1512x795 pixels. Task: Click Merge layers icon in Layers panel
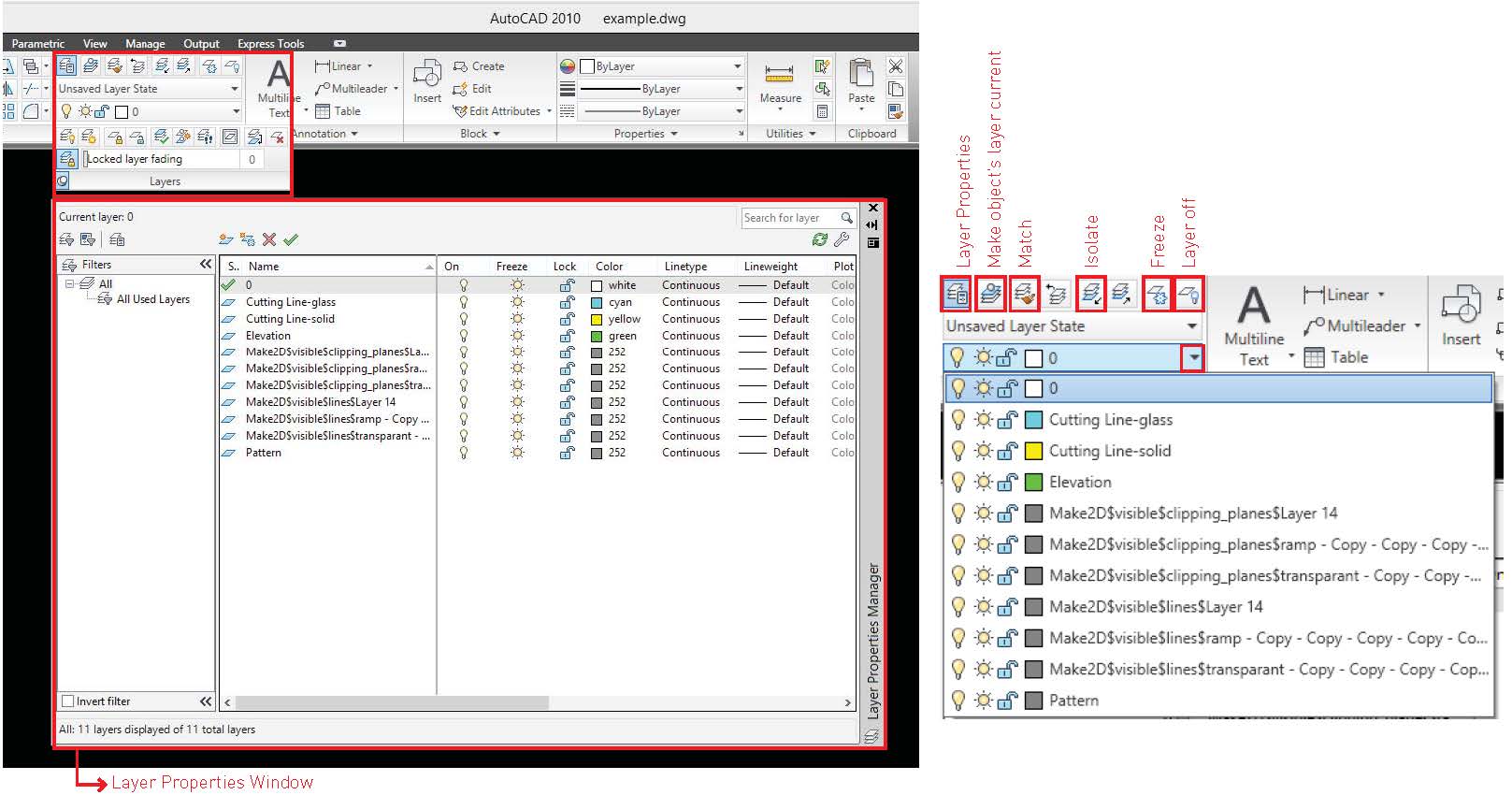[x=253, y=137]
